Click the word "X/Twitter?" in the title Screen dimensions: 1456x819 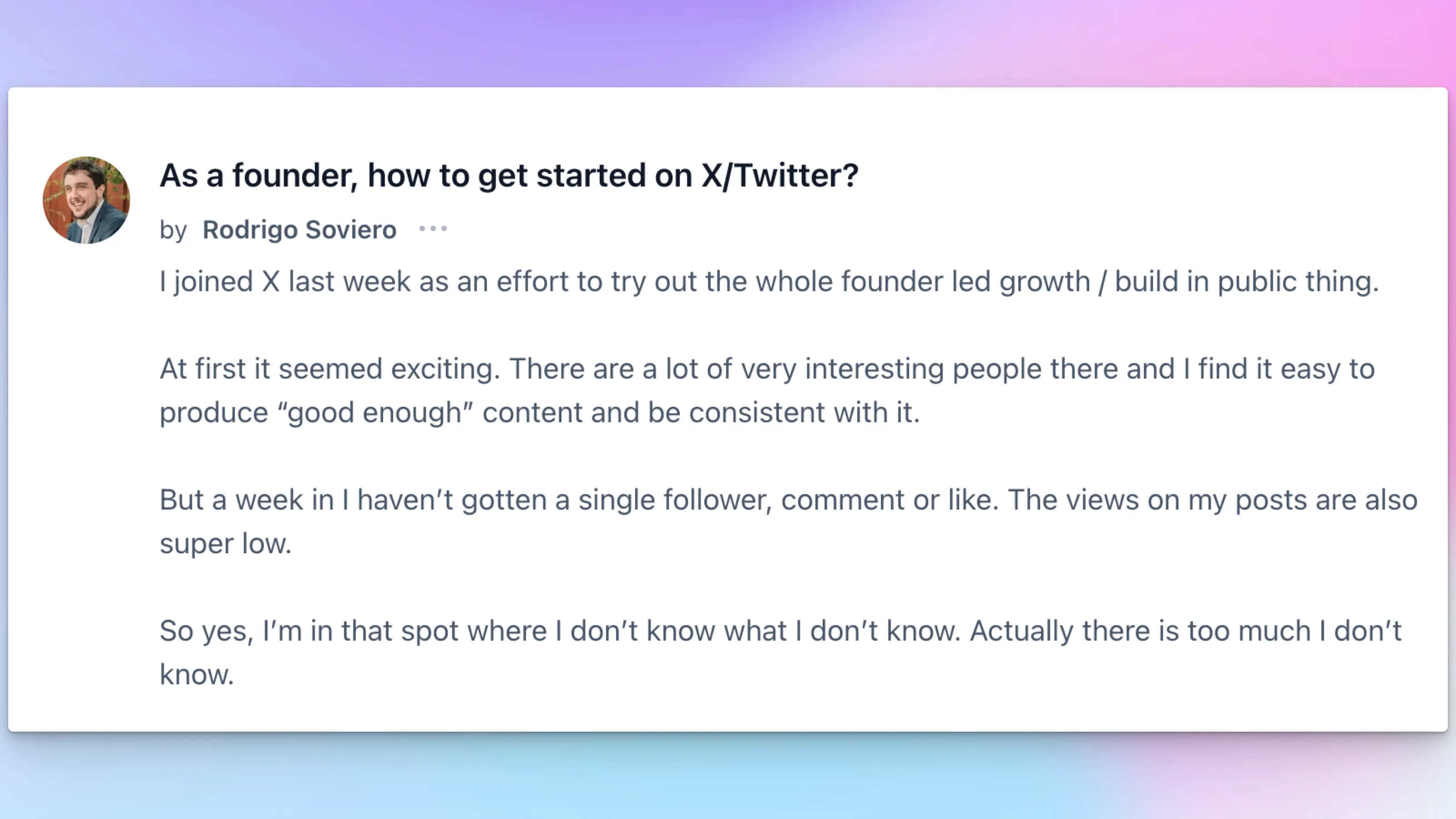tap(780, 175)
